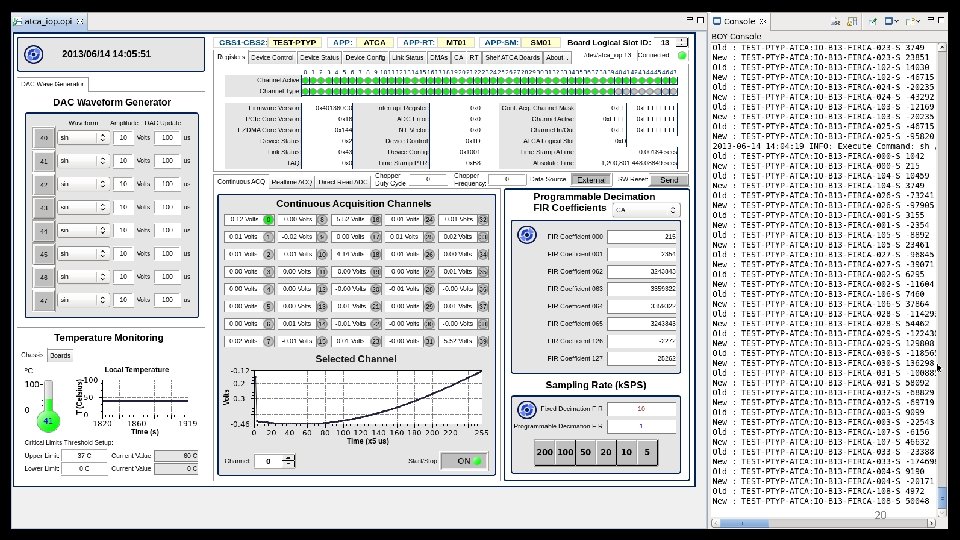Click the round icon beside Fixed Decimation
960x540 pixels.
[x=527, y=409]
